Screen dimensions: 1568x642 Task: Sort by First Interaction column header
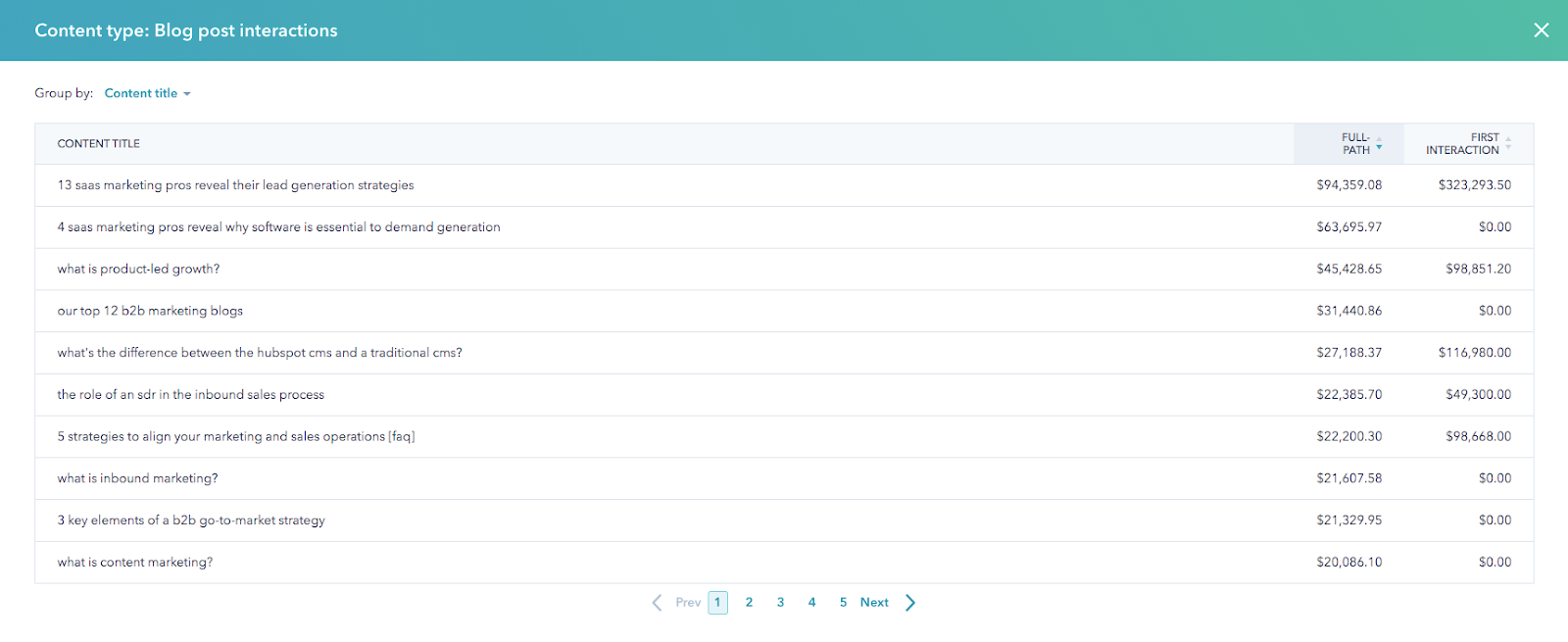point(1465,144)
